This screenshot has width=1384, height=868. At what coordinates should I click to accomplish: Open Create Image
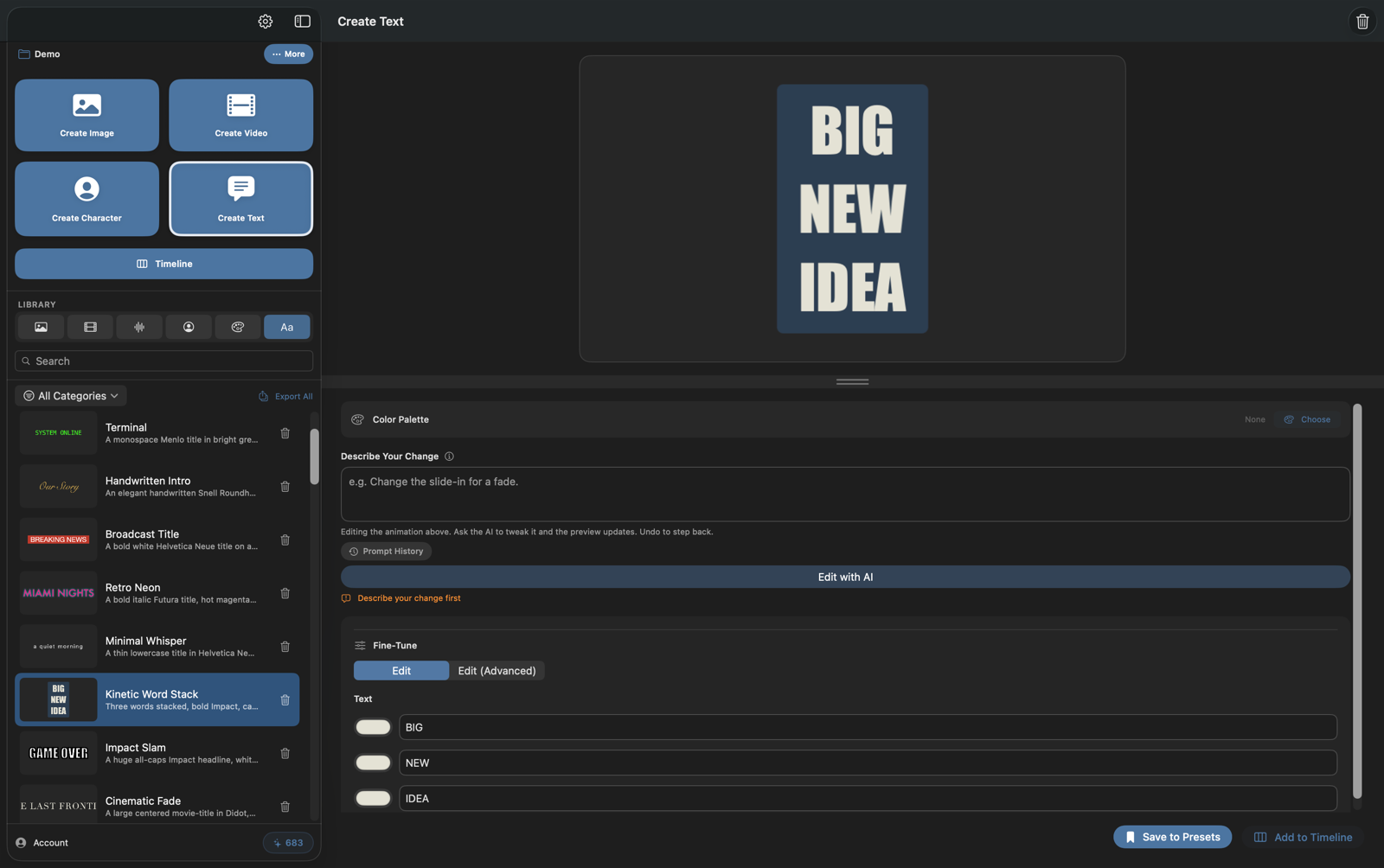[86, 115]
